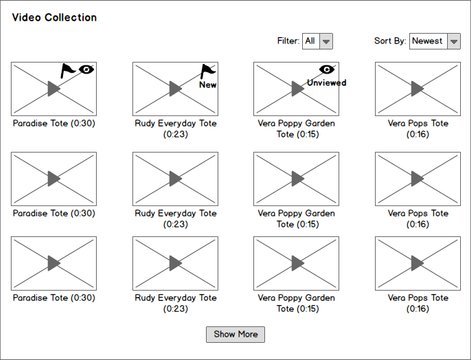Open the top-row Paradise Tote (0:30) title
This screenshot has height=360, width=471.
point(54,123)
